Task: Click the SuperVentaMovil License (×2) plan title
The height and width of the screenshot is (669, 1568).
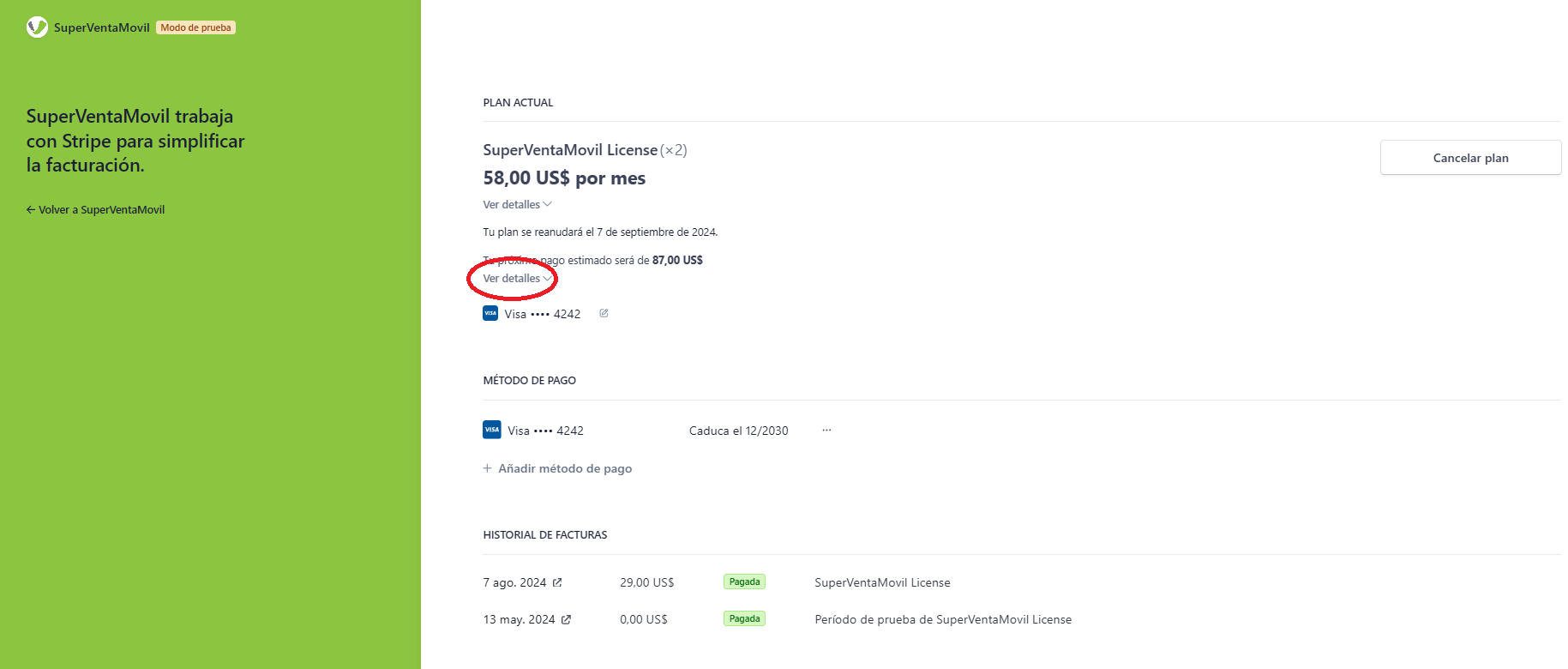Action: coord(585,150)
